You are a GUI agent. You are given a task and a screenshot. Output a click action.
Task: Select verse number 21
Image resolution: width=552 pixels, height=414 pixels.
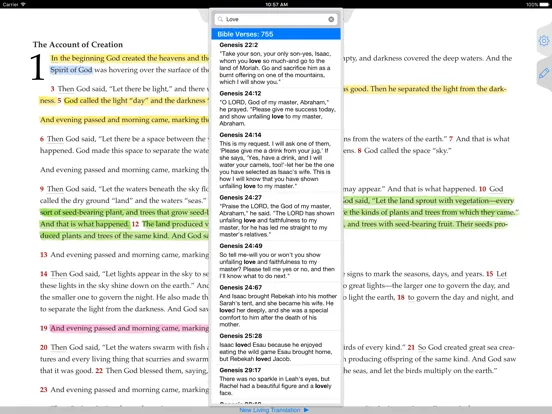click(x=411, y=347)
